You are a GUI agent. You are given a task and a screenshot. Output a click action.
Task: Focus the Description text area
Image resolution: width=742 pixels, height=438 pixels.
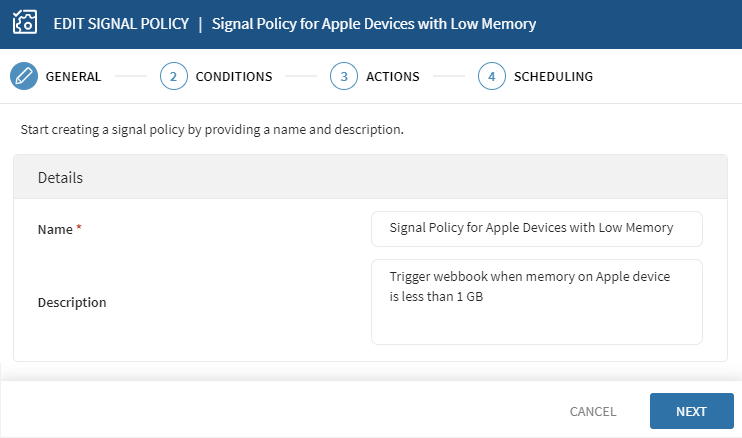(x=536, y=301)
